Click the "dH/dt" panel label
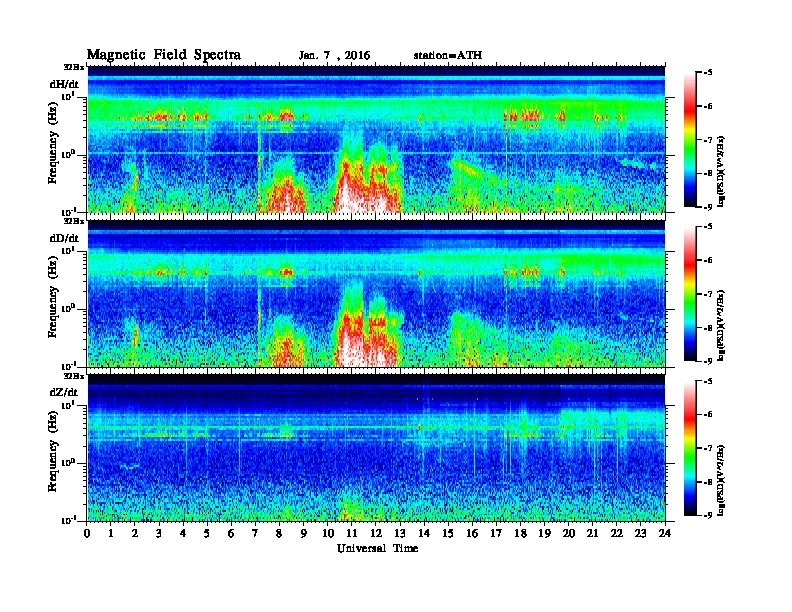This screenshot has height=612, width=792. point(64,85)
